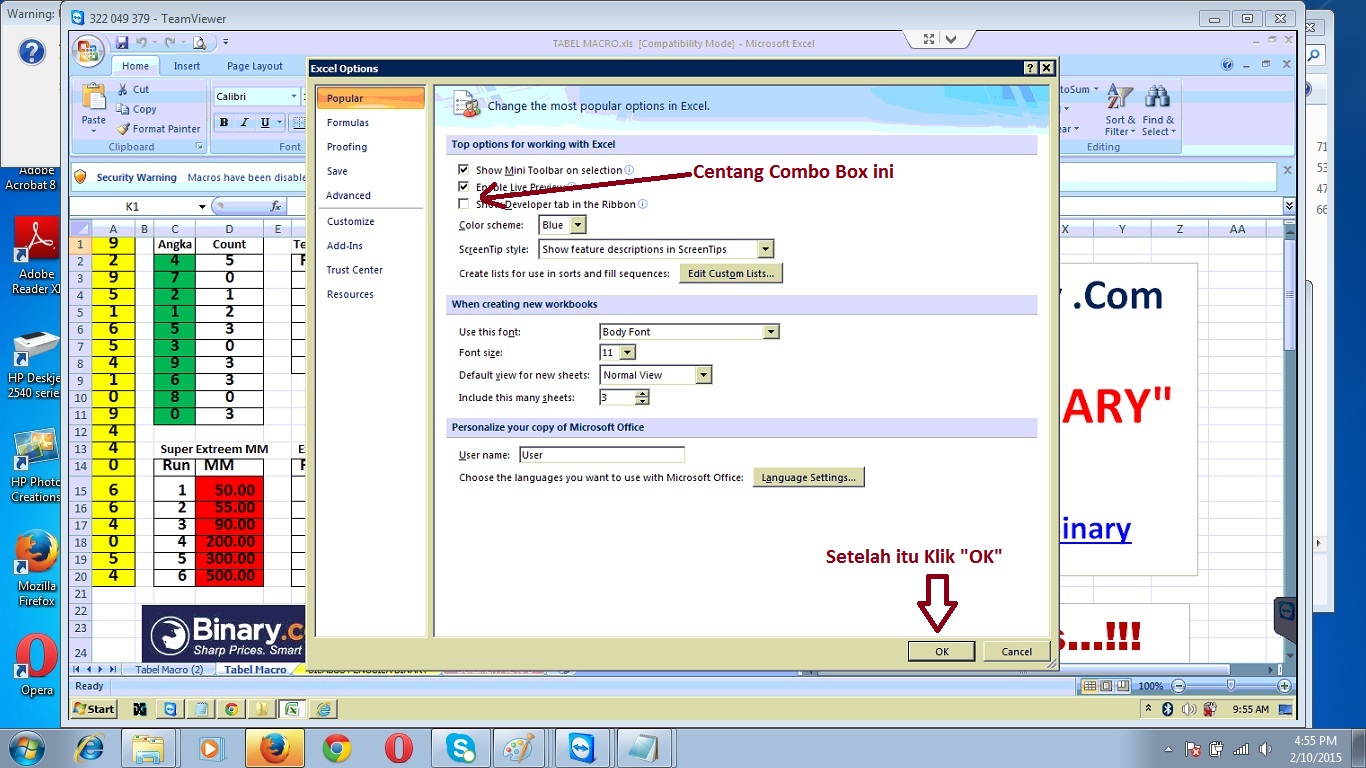Open Skype from the Windows taskbar
1366x768 pixels.
[460, 748]
